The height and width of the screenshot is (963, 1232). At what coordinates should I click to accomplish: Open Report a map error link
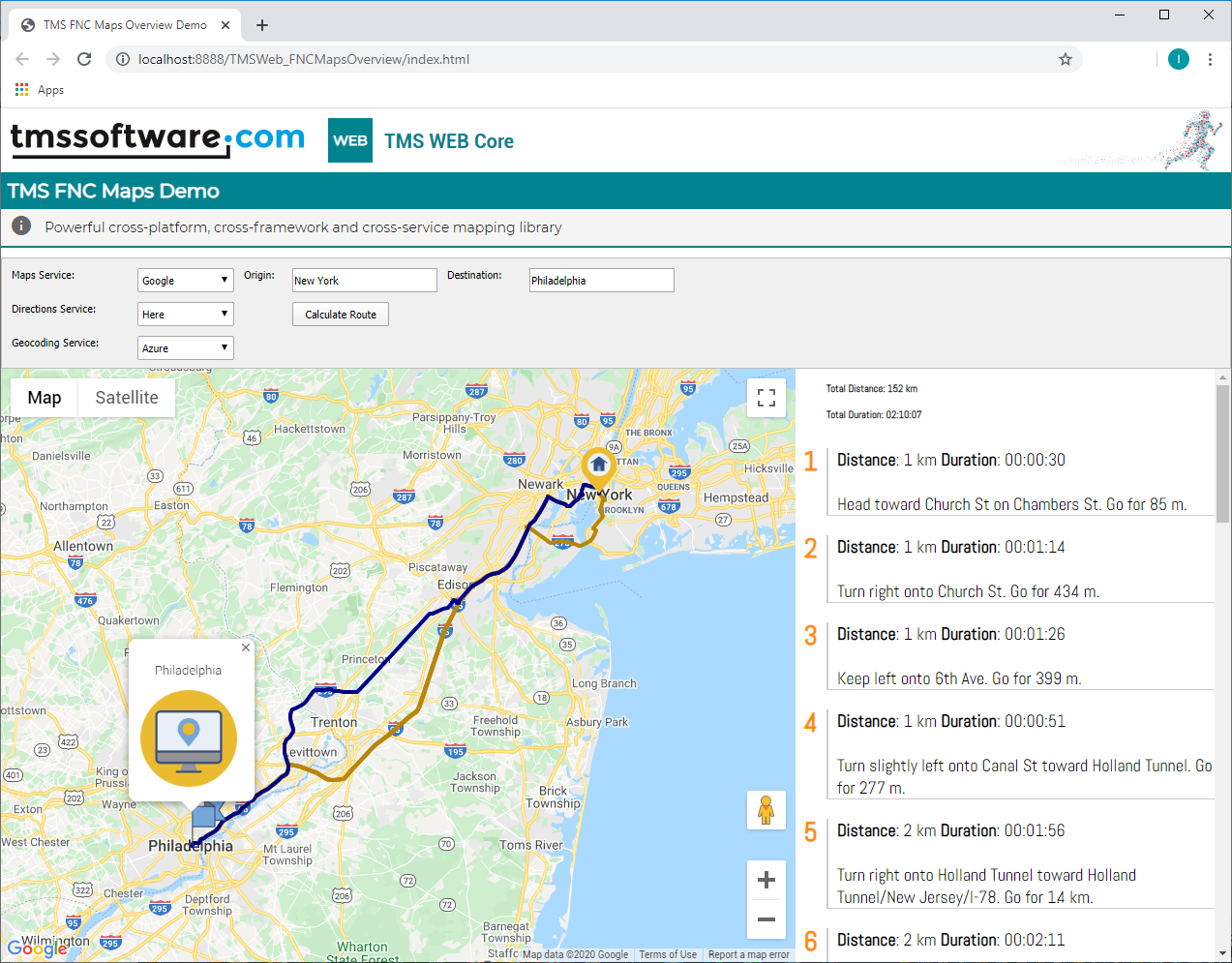(749, 954)
